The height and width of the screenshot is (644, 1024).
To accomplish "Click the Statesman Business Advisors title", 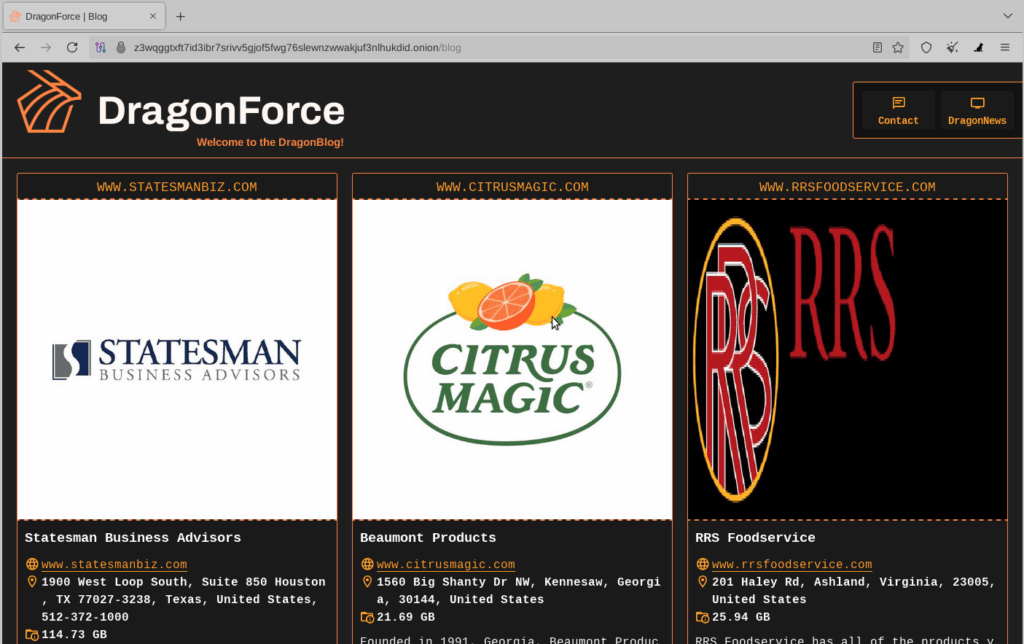I will (133, 538).
